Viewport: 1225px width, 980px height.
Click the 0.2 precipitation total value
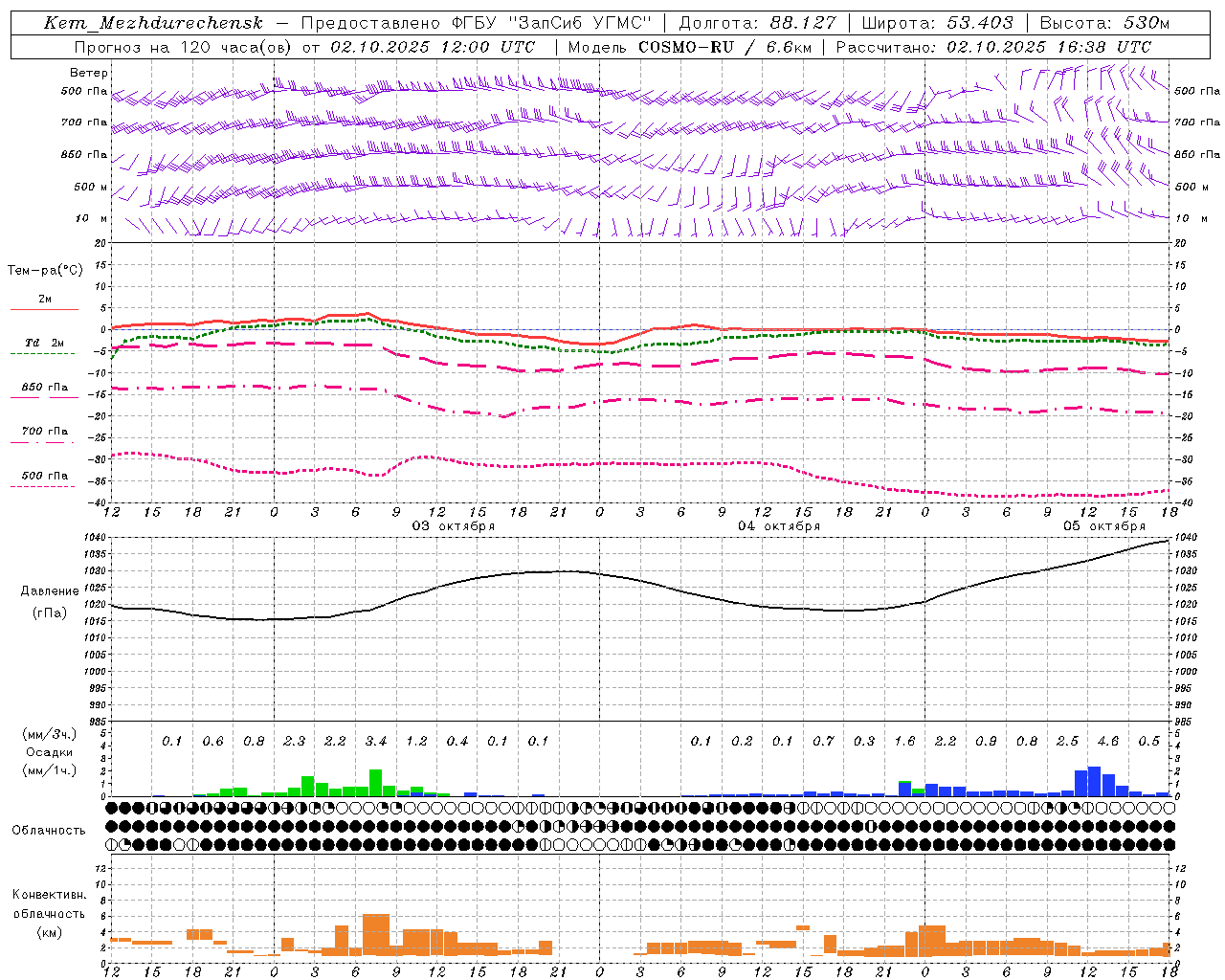[x=742, y=742]
